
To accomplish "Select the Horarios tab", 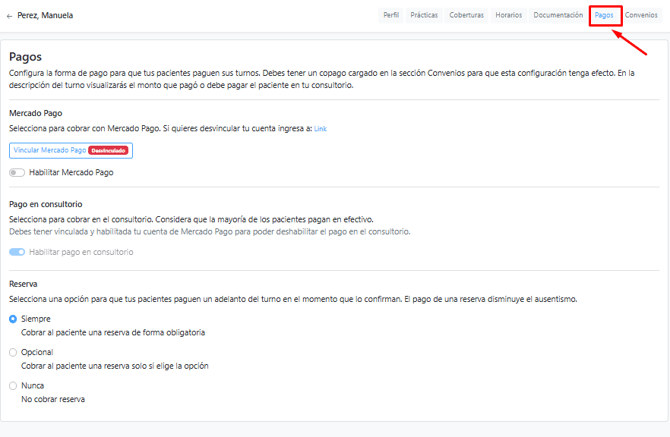I will click(x=508, y=15).
